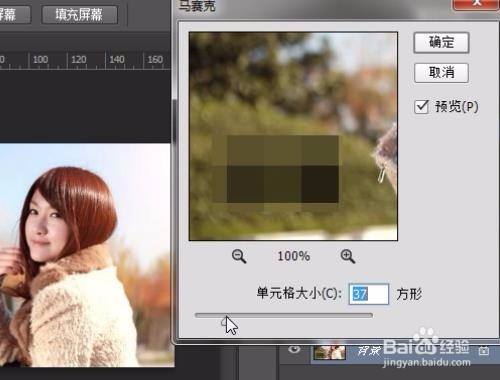Viewport: 500px width, 380px height.
Task: Close the 马赛克 dialog with the X button
Action: pos(477,4)
